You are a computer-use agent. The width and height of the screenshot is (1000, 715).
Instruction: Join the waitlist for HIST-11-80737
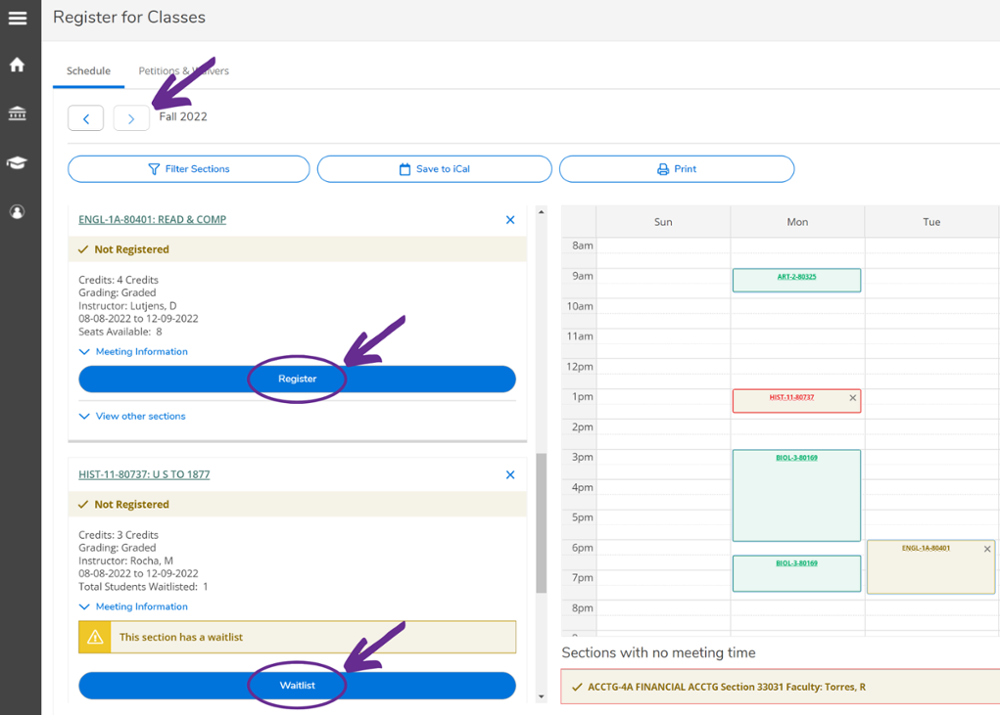(297, 686)
